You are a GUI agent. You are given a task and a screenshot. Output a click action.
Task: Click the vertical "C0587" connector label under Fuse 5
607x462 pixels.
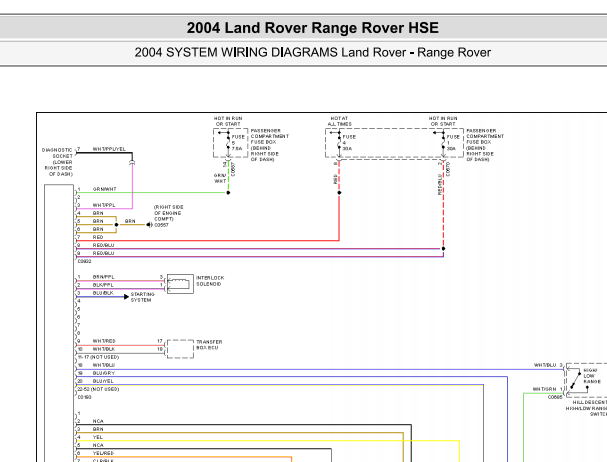[233, 169]
